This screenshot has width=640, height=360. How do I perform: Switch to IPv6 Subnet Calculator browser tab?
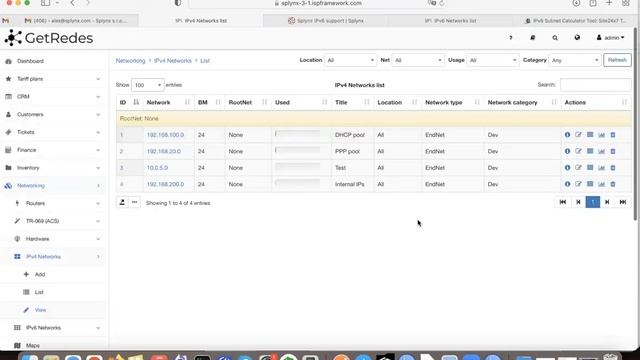[x=575, y=20]
